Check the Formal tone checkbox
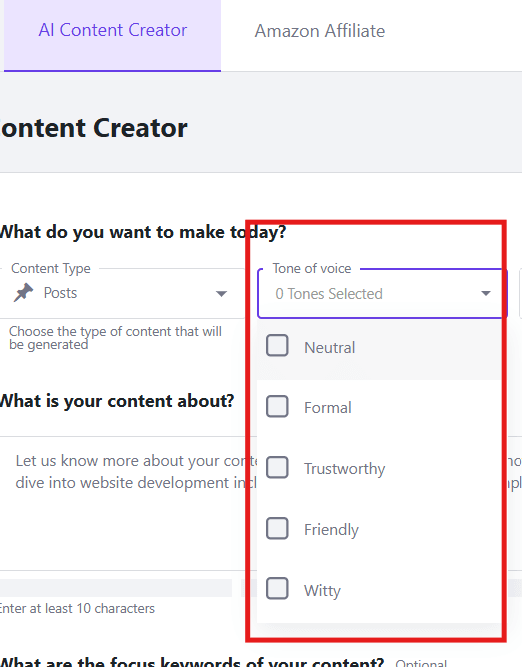522x667 pixels. [277, 406]
